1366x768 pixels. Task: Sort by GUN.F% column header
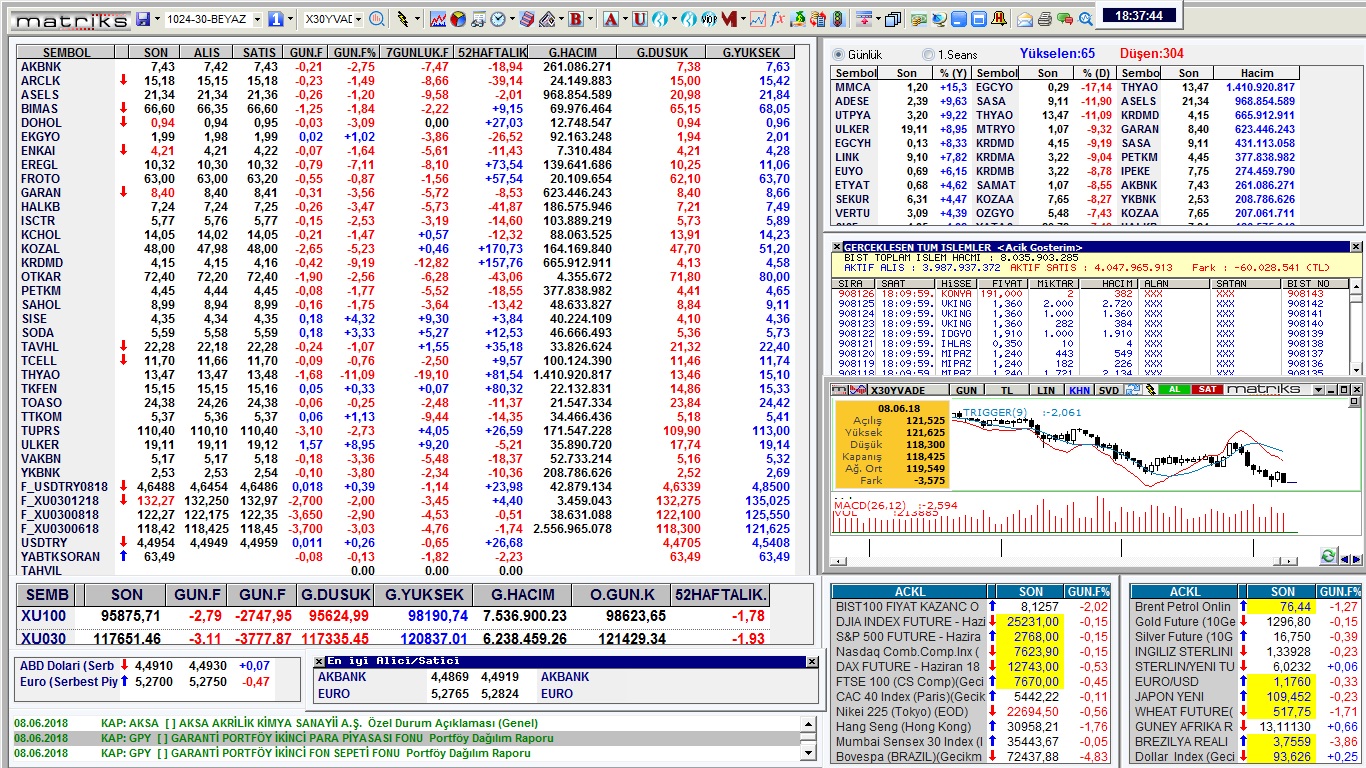354,52
